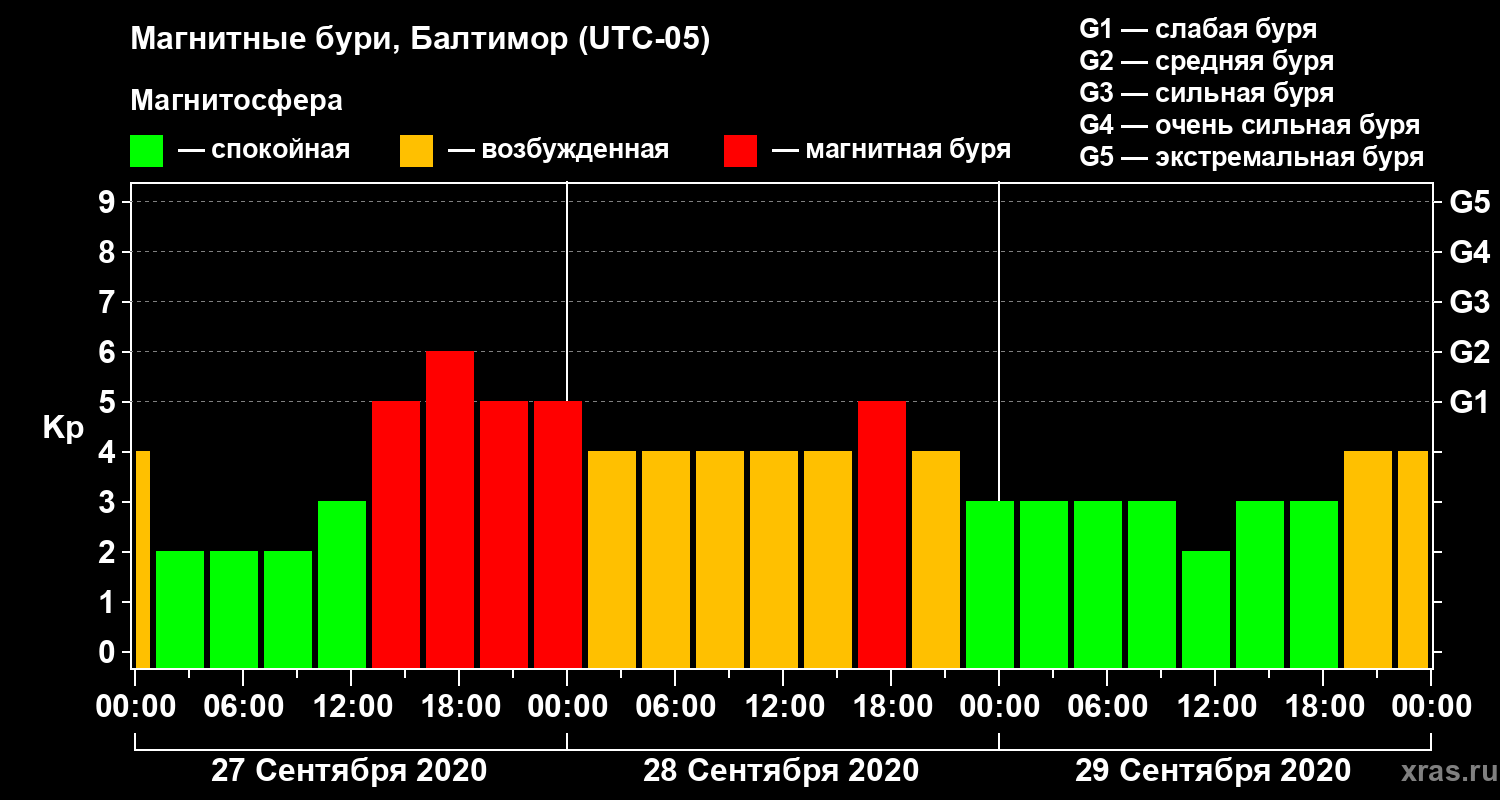
Task: Select the green Kp 2 bar on 29 September
Action: point(1206,609)
